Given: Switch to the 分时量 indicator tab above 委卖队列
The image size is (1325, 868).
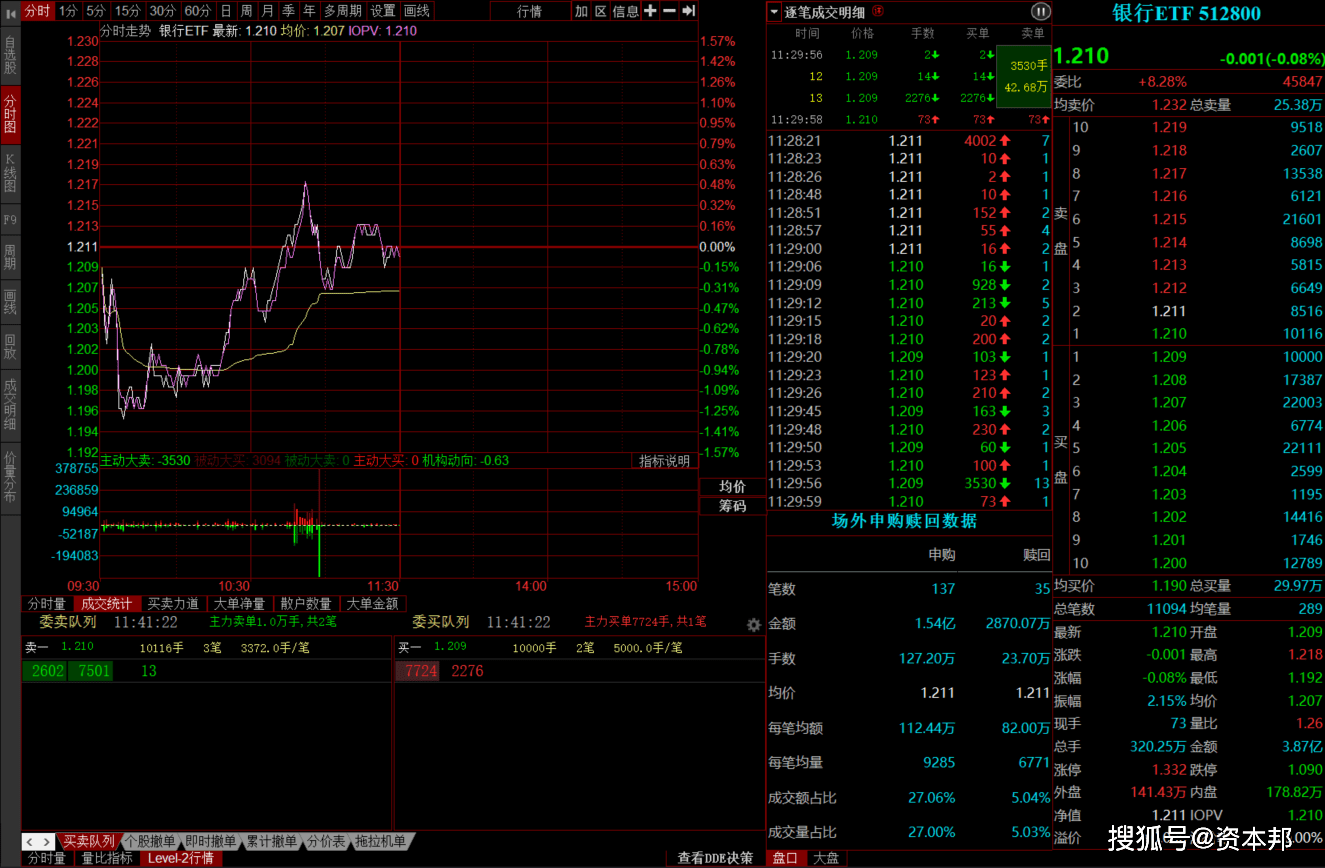Looking at the screenshot, I should 47,604.
